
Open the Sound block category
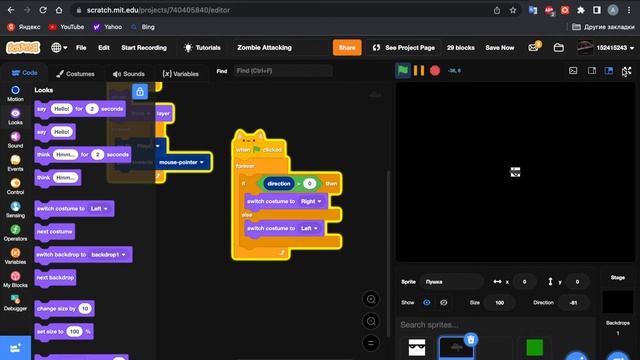tap(15, 140)
